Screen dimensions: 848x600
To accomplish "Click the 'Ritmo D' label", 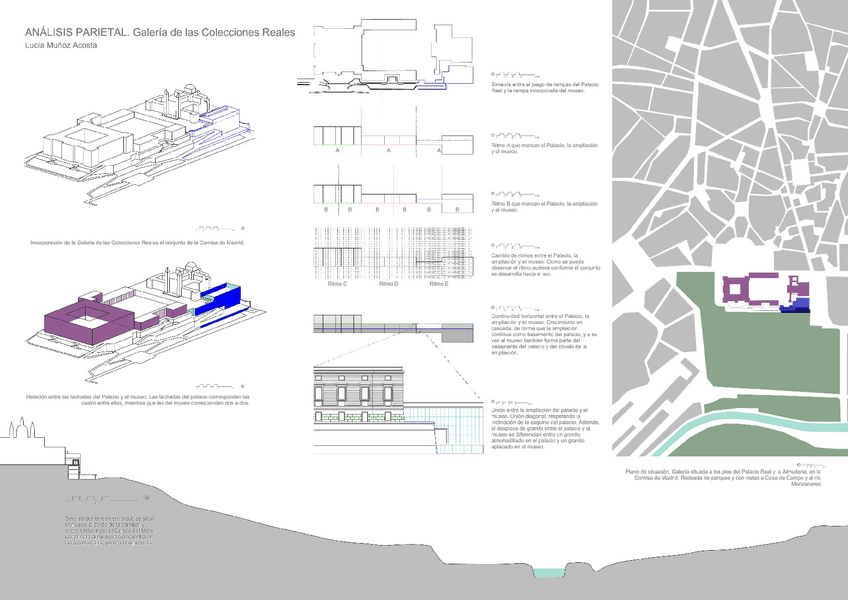I will 389,284.
